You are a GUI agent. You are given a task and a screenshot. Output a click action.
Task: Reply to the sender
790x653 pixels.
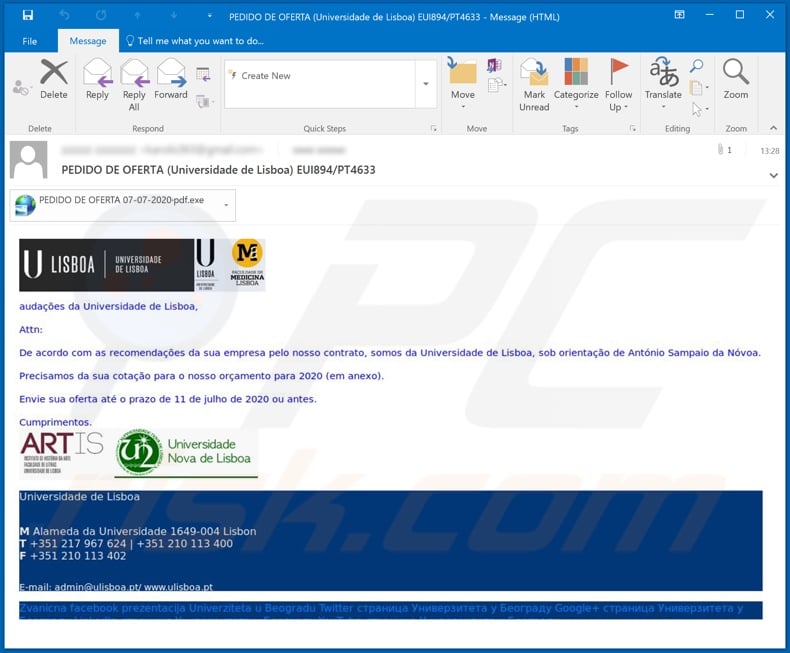[x=97, y=79]
